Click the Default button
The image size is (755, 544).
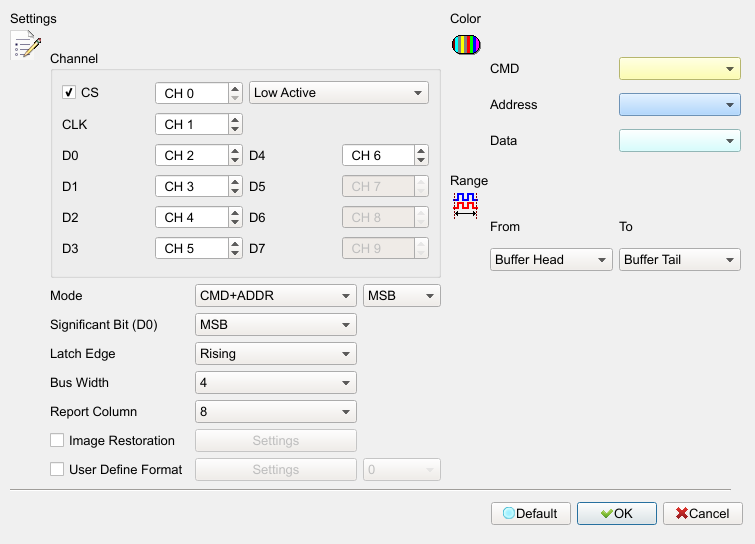pos(531,513)
